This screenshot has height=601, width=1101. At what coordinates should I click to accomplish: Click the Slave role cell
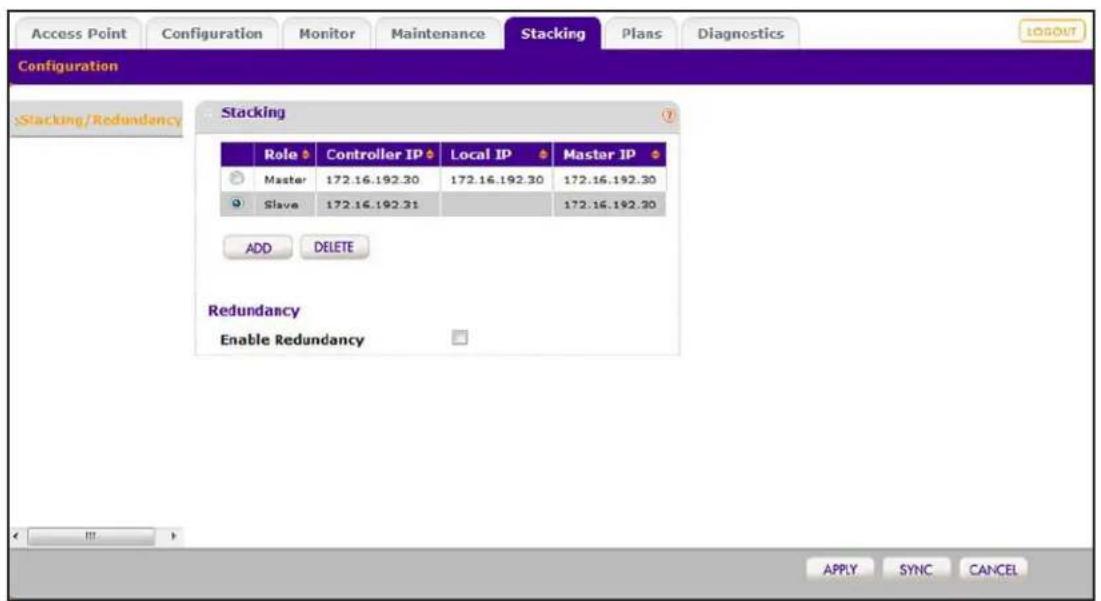(x=285, y=204)
